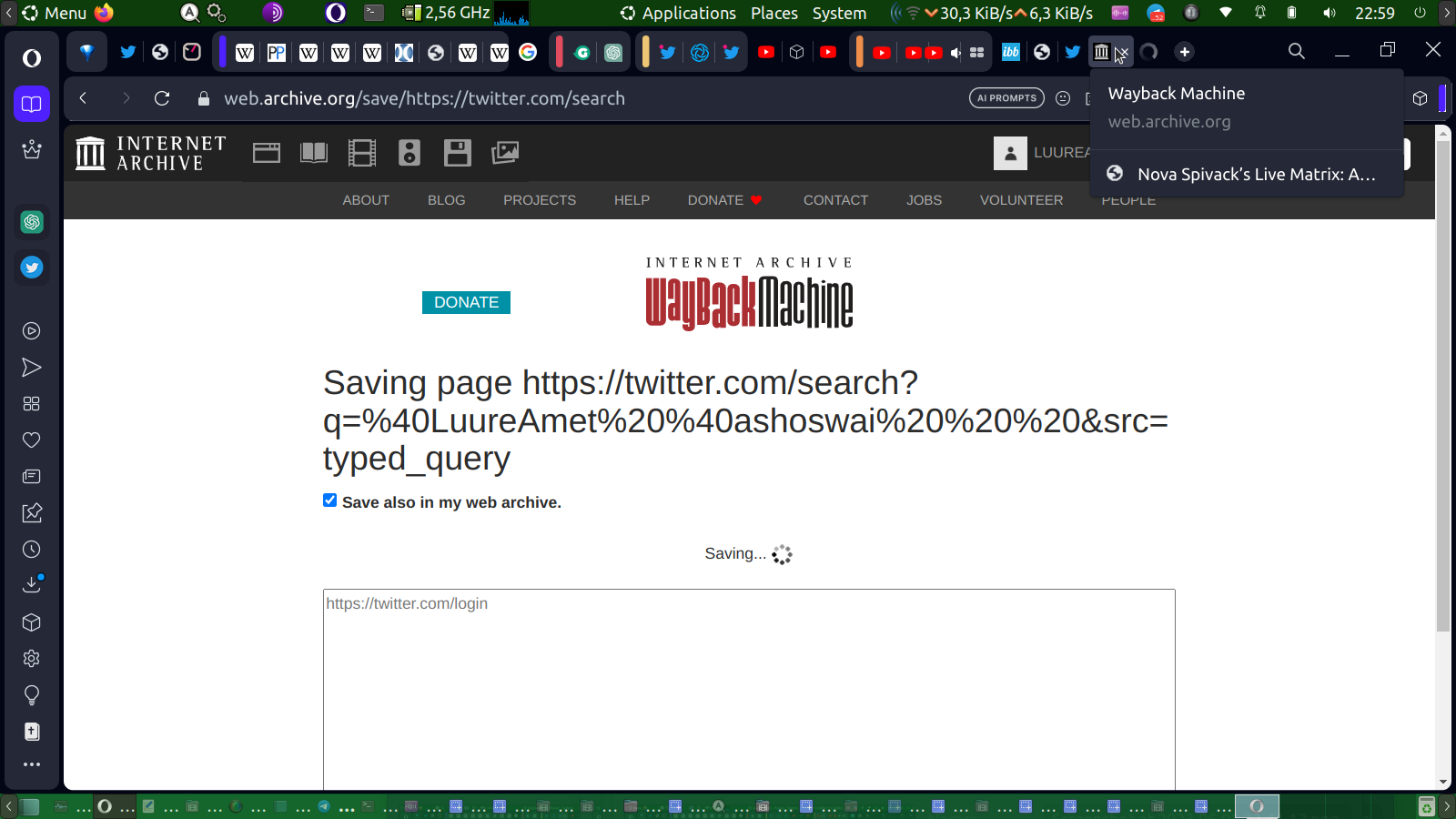1456x819 pixels.
Task: Open the Images icon in Archive header
Action: click(x=505, y=153)
